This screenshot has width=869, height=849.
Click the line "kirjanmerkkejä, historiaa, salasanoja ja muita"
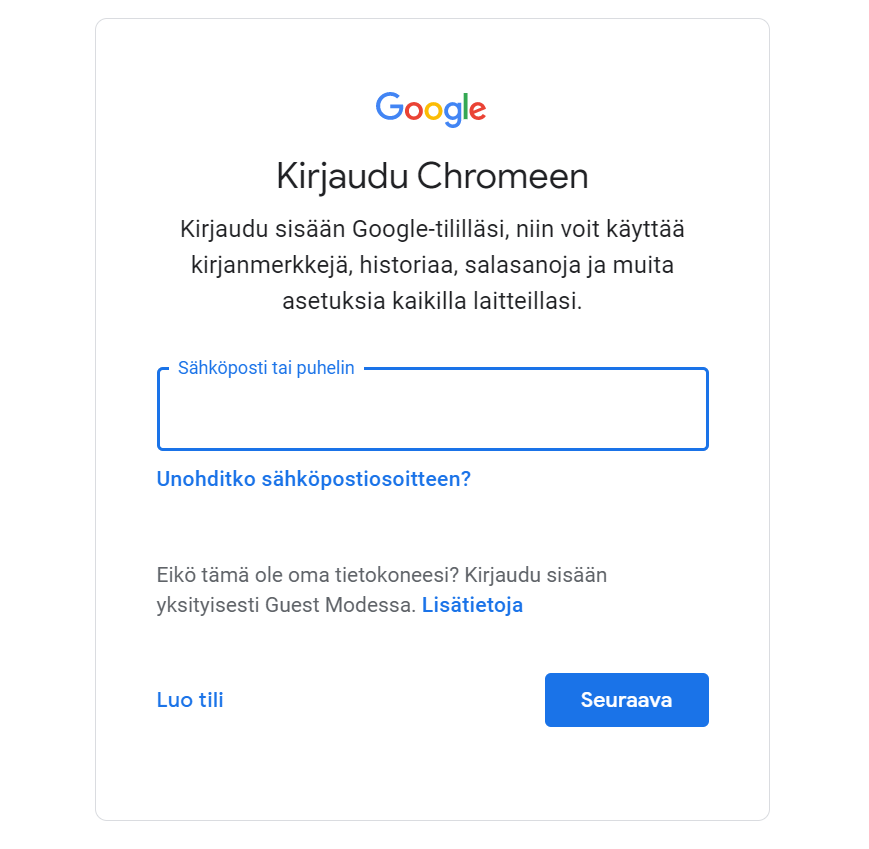pos(432,265)
